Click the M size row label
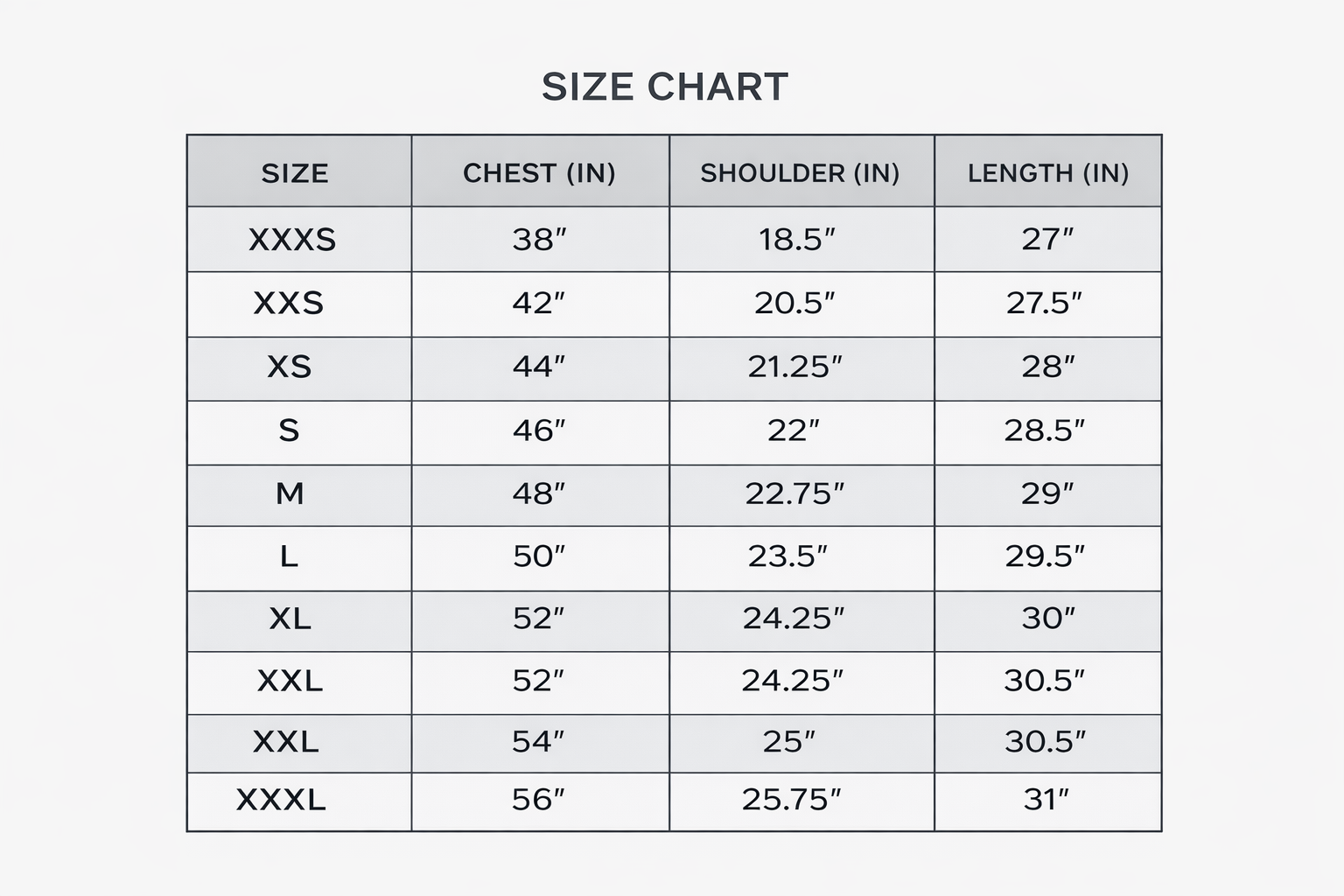This screenshot has width=1344, height=896. tap(290, 494)
